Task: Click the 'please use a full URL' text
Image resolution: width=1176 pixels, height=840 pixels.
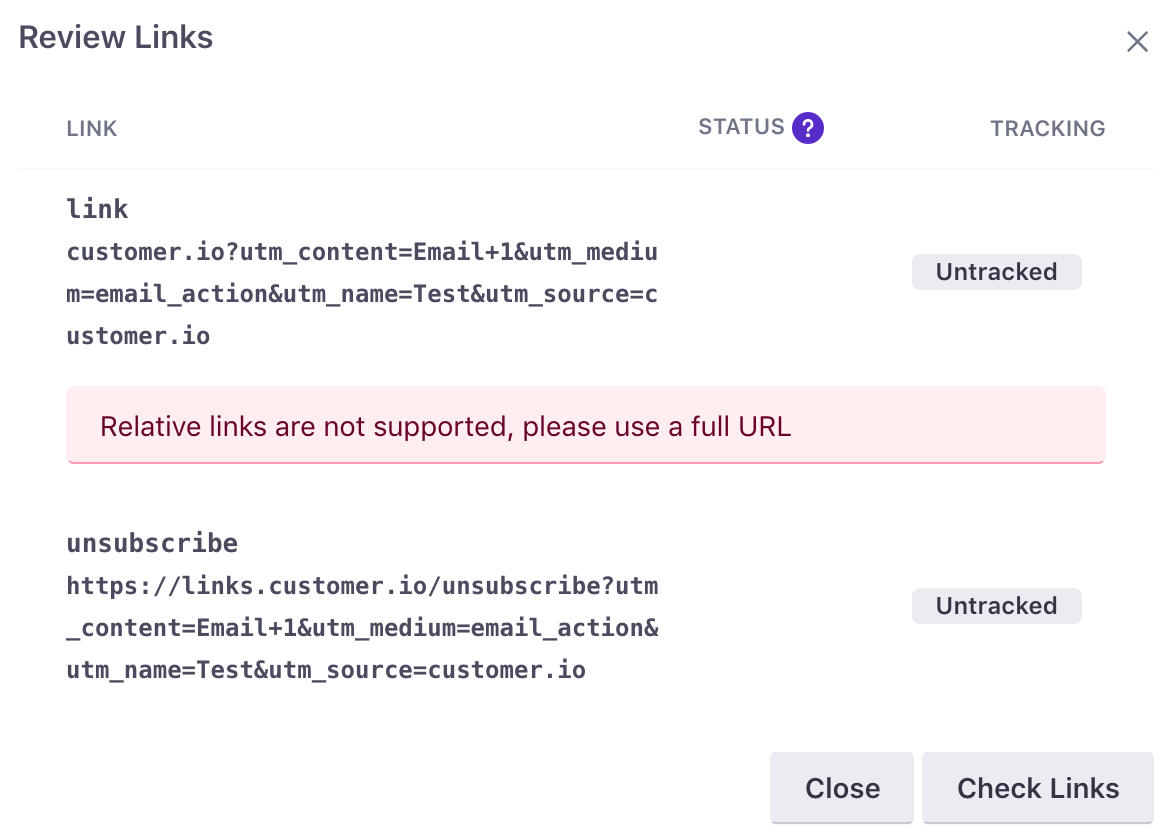Action: tap(657, 427)
